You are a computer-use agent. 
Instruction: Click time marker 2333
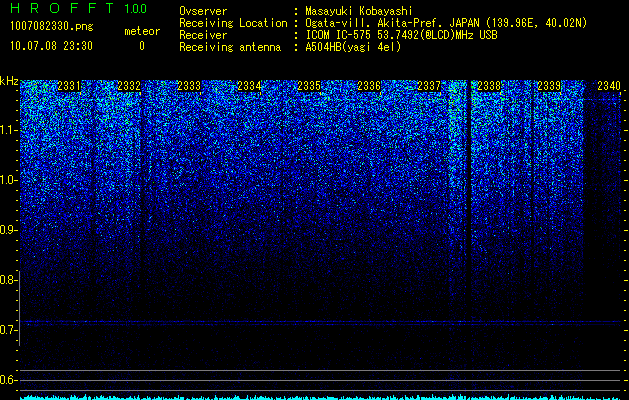tap(189, 85)
